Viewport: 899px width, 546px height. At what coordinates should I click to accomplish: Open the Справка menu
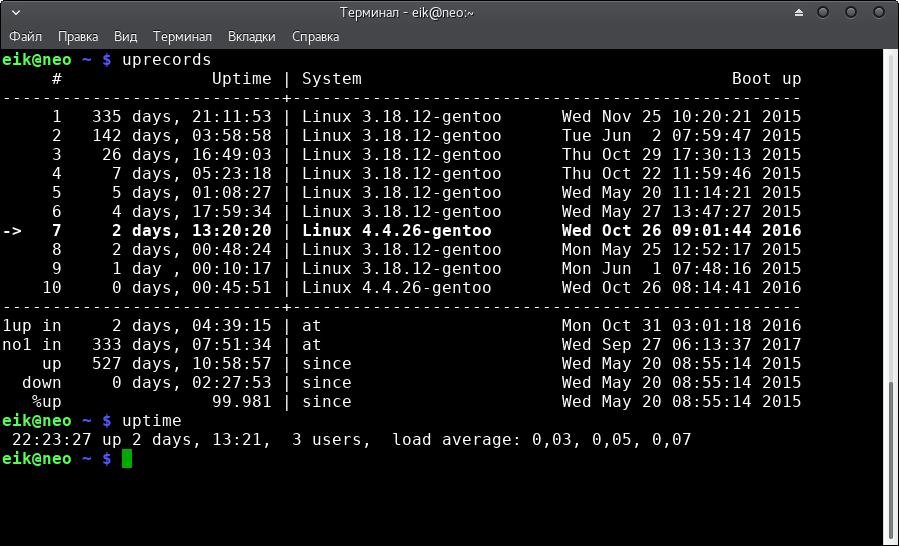coord(315,37)
